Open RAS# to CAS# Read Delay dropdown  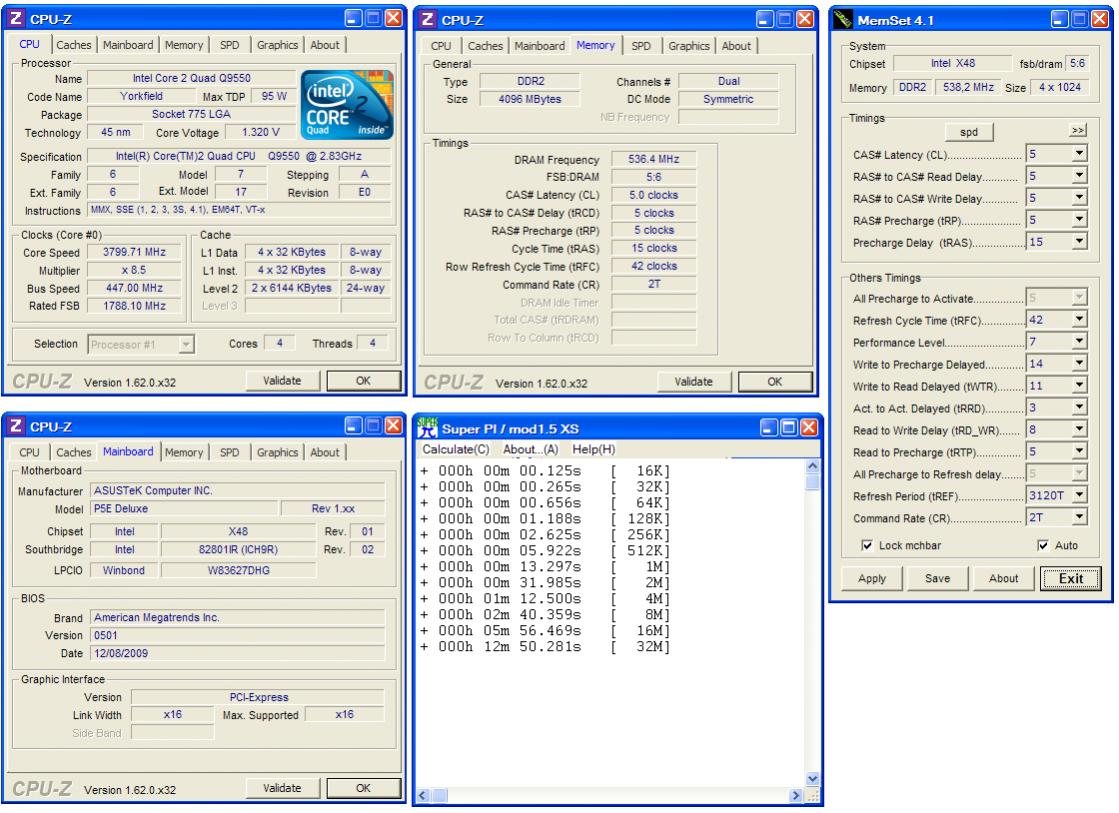coord(1079,176)
